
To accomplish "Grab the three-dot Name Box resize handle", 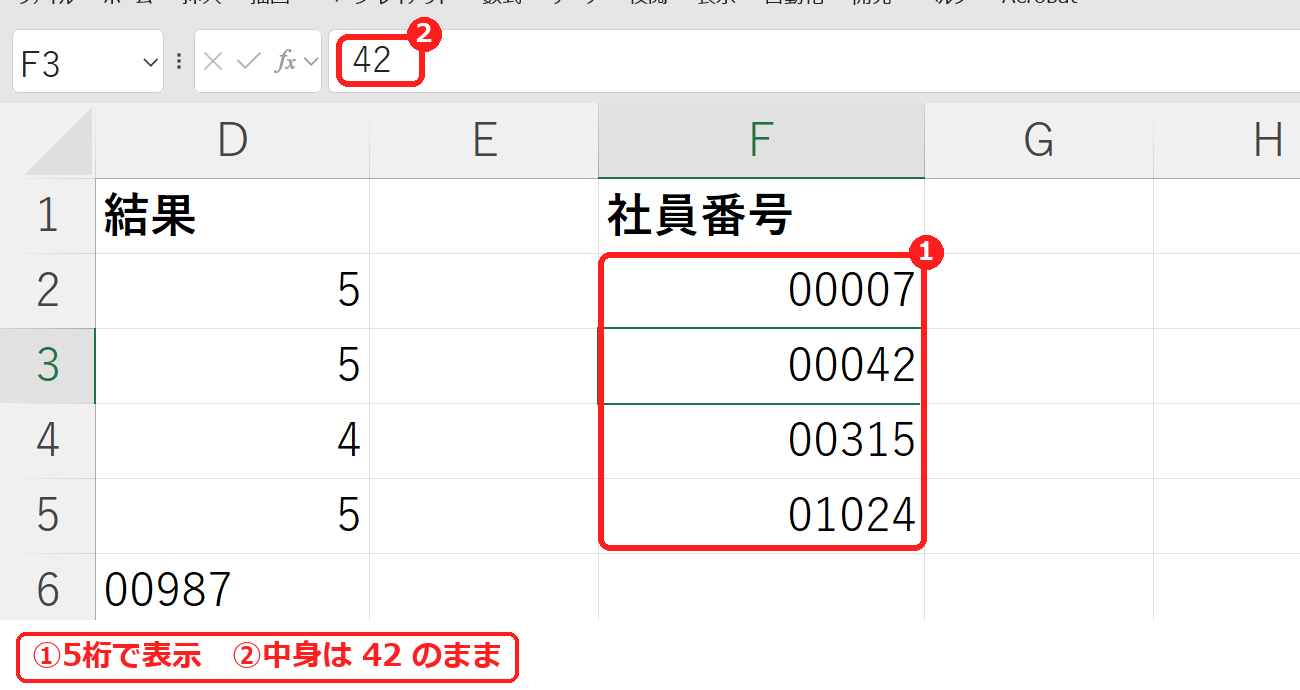I will tap(179, 62).
